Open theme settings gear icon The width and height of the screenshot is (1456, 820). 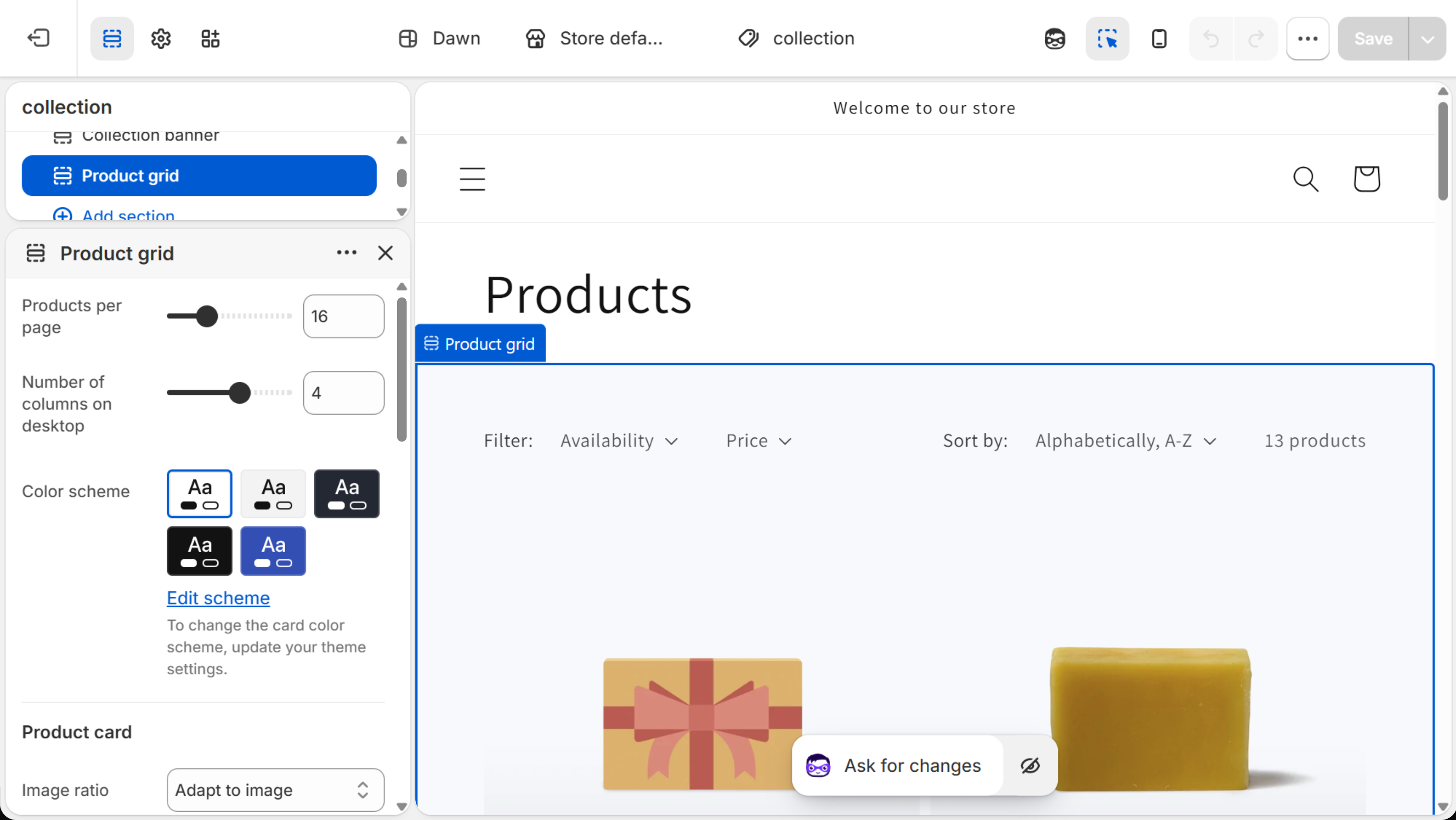161,38
